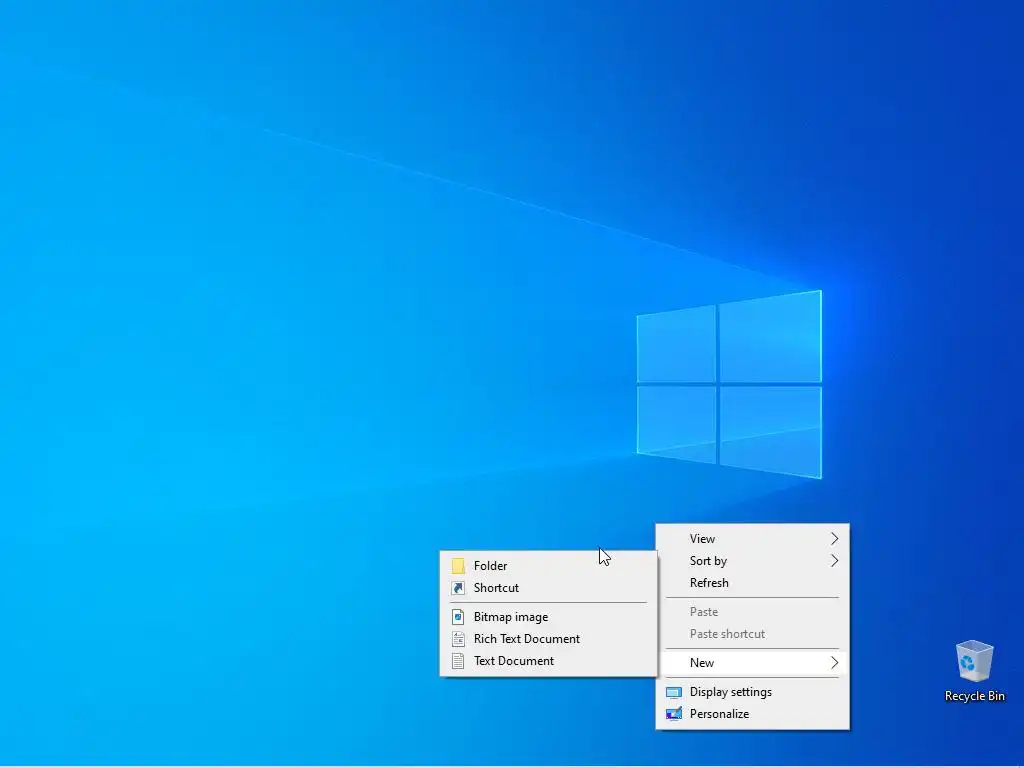Create a new Bitmap image

[549, 617]
